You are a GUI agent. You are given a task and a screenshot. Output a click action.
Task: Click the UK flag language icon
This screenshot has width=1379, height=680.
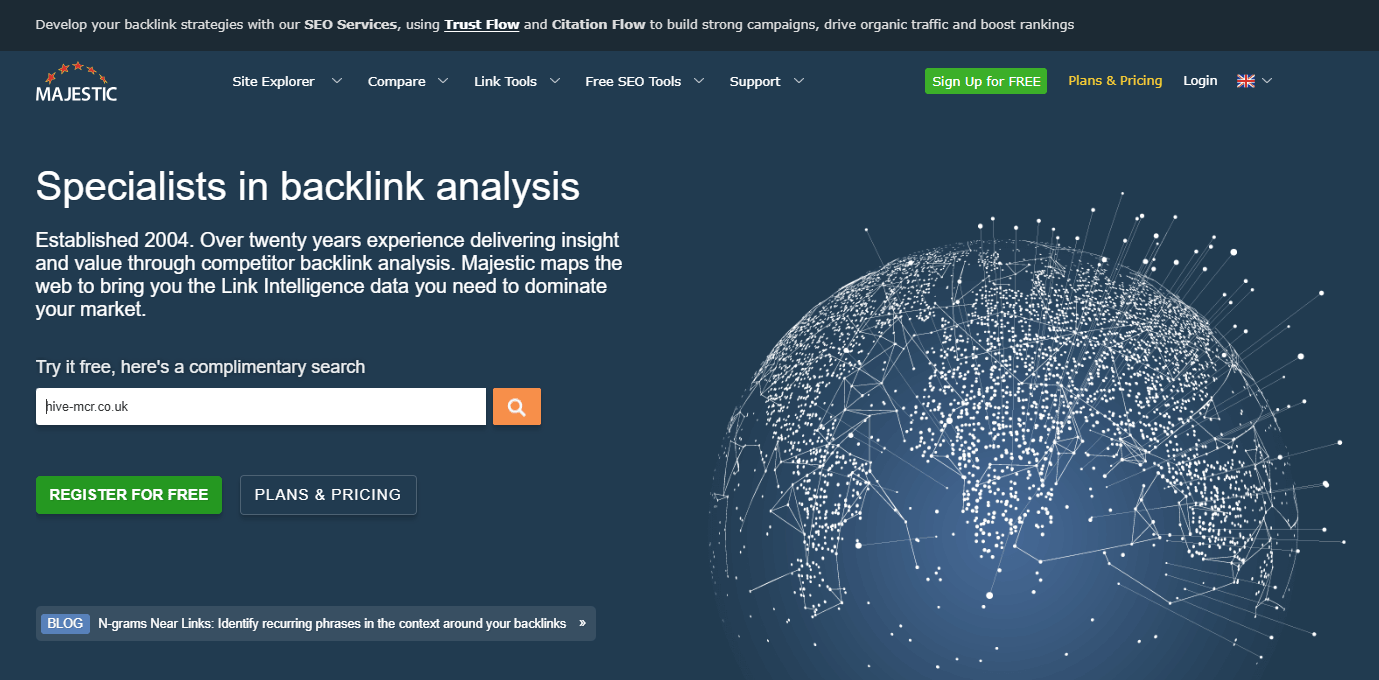click(1245, 81)
